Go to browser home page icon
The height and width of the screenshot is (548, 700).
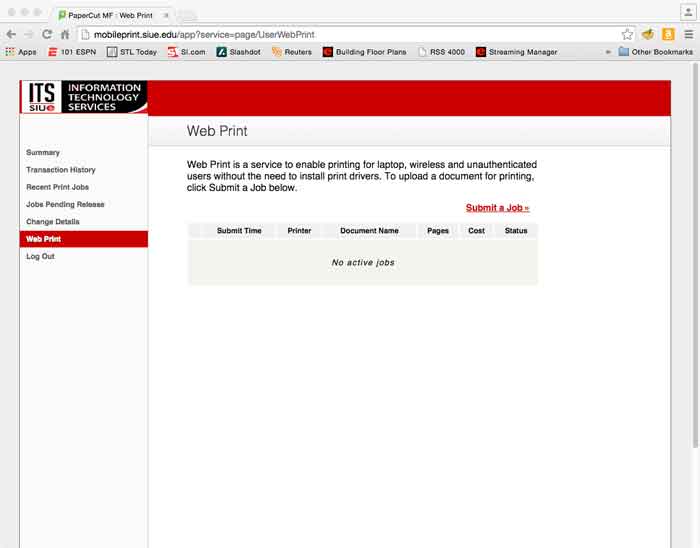point(65,34)
